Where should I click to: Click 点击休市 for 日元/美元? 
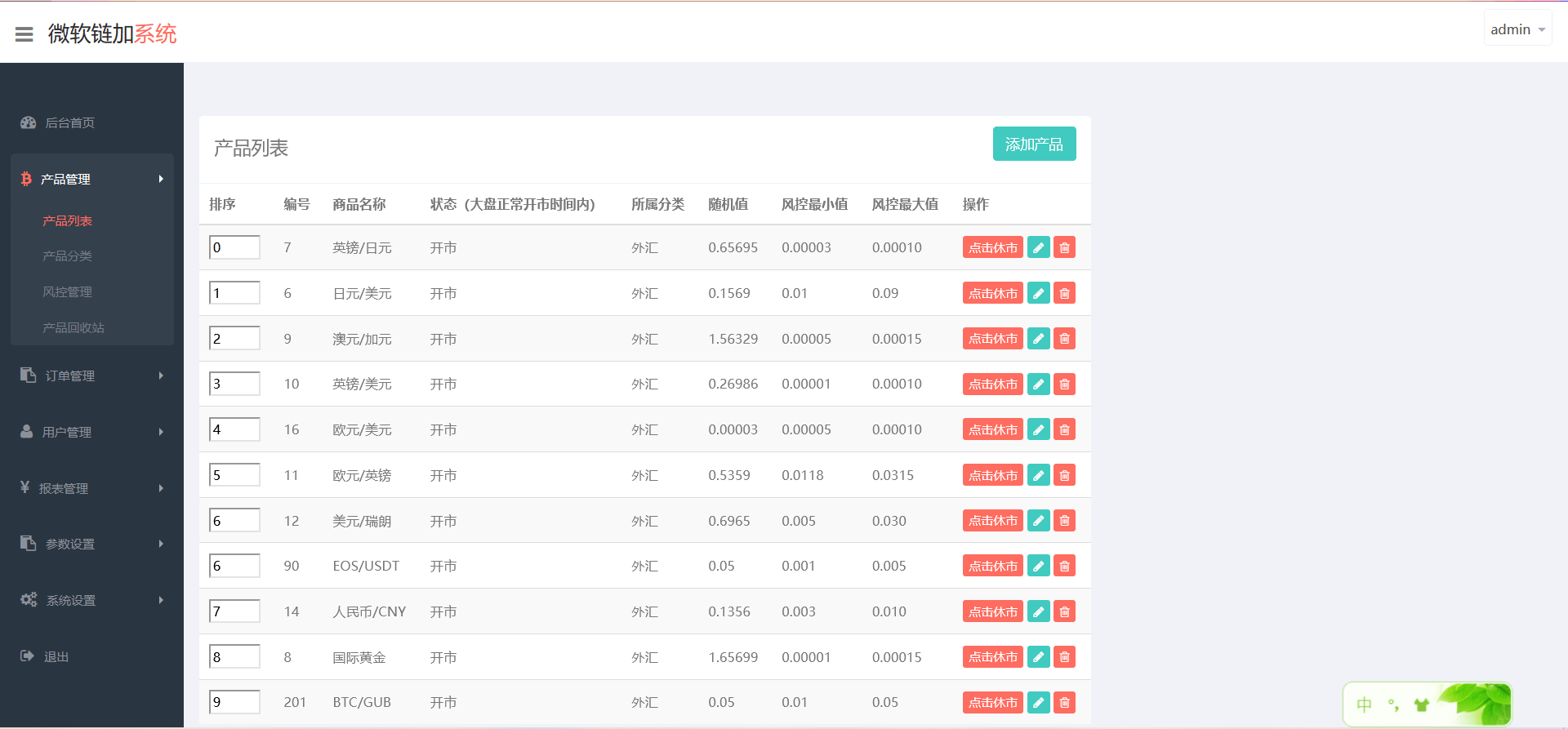pyautogui.click(x=992, y=293)
